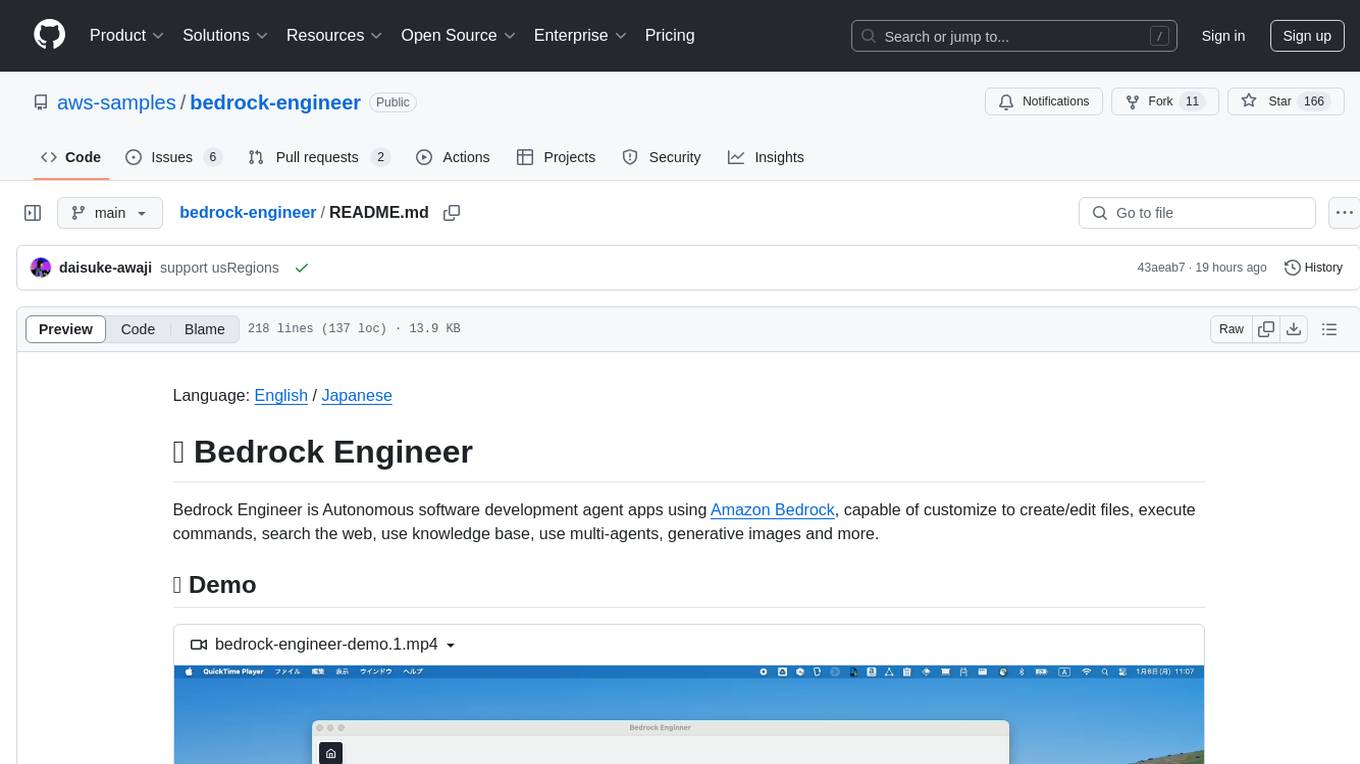1360x764 pixels.
Task: Switch to the Blame view toggle
Action: coord(204,329)
